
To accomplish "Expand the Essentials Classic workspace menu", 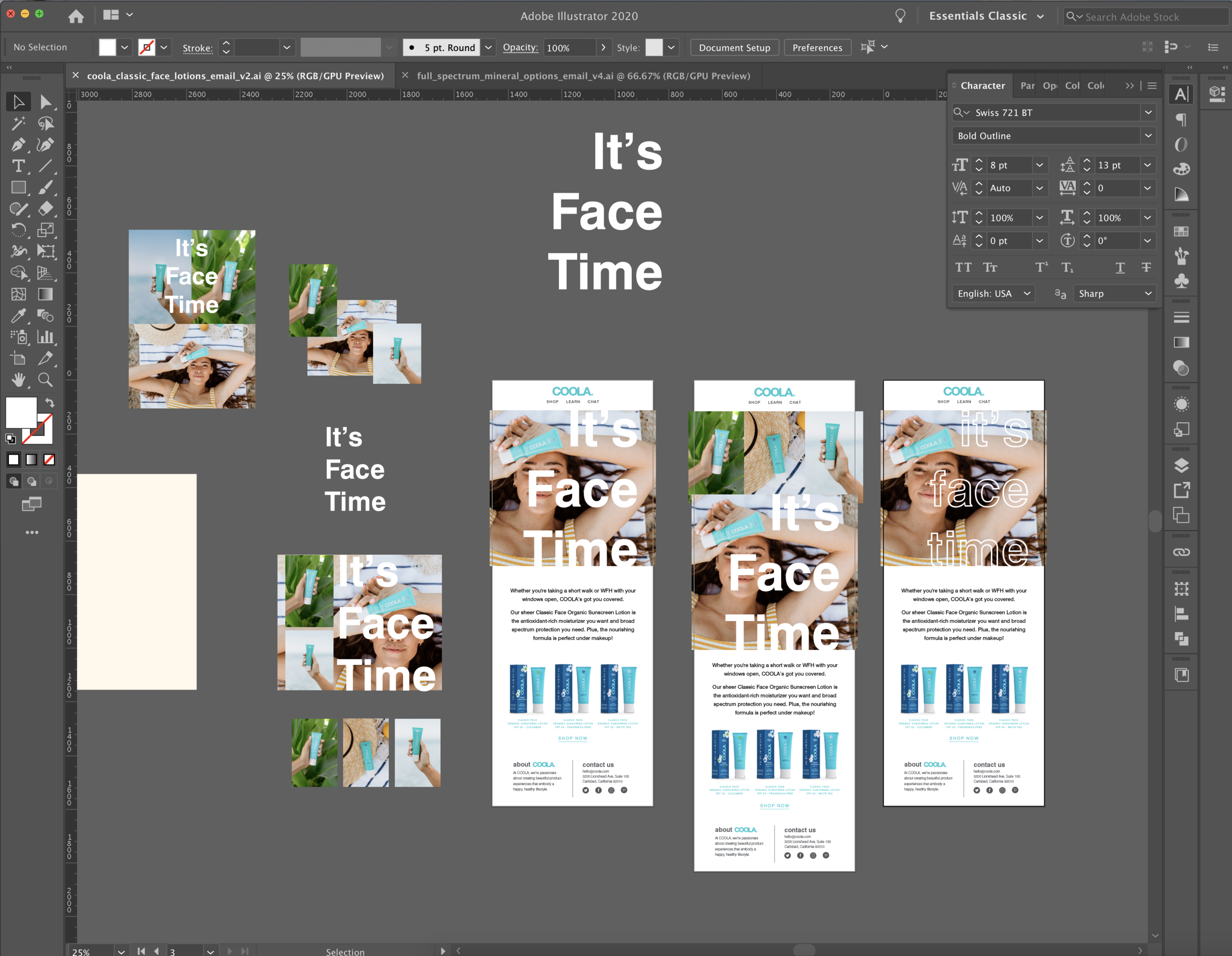I will coord(1040,16).
